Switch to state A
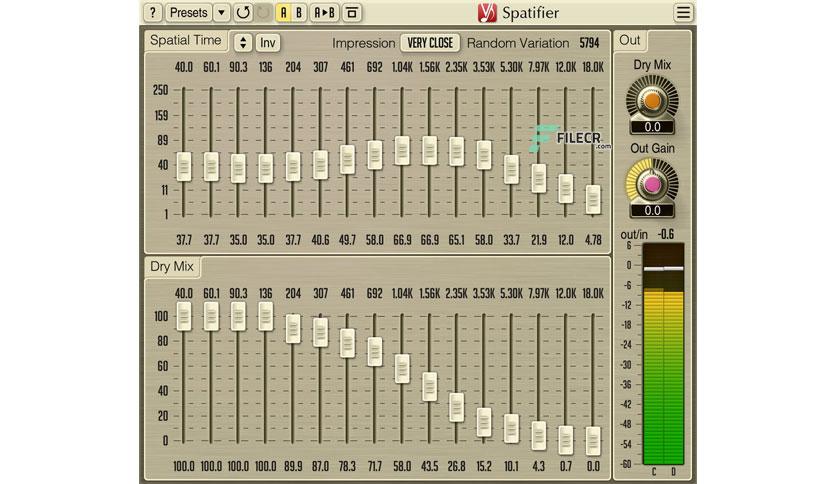Screen dimensions: 836x484 (284, 13)
